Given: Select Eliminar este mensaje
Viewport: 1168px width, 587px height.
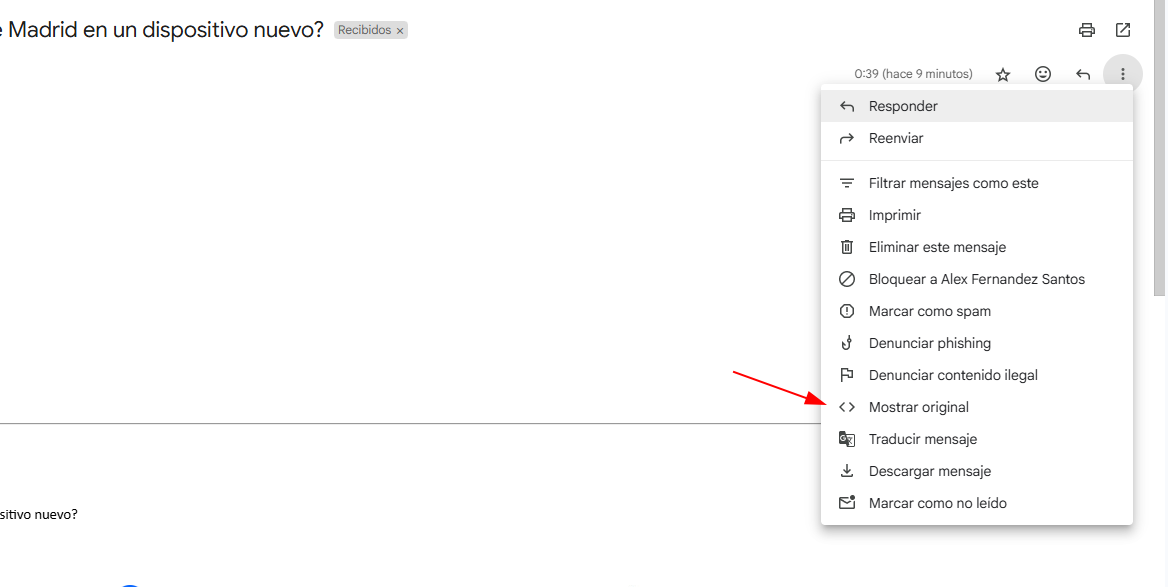Looking at the screenshot, I should pyautogui.click(x=977, y=247).
